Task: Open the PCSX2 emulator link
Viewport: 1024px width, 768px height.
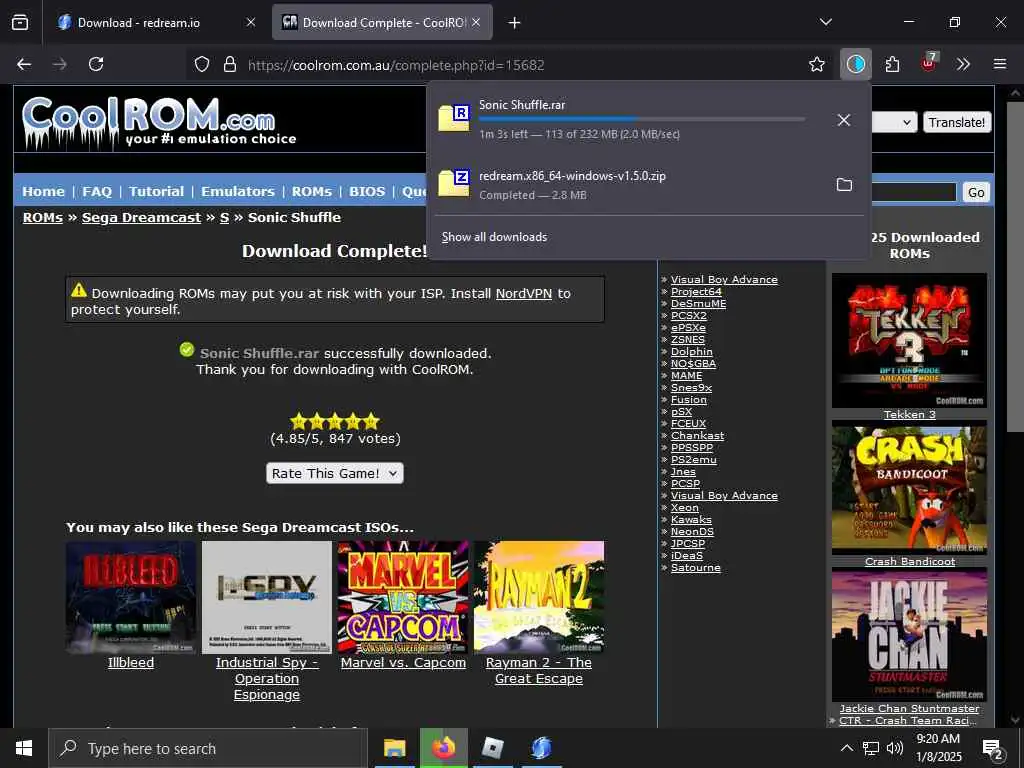Action: point(688,315)
